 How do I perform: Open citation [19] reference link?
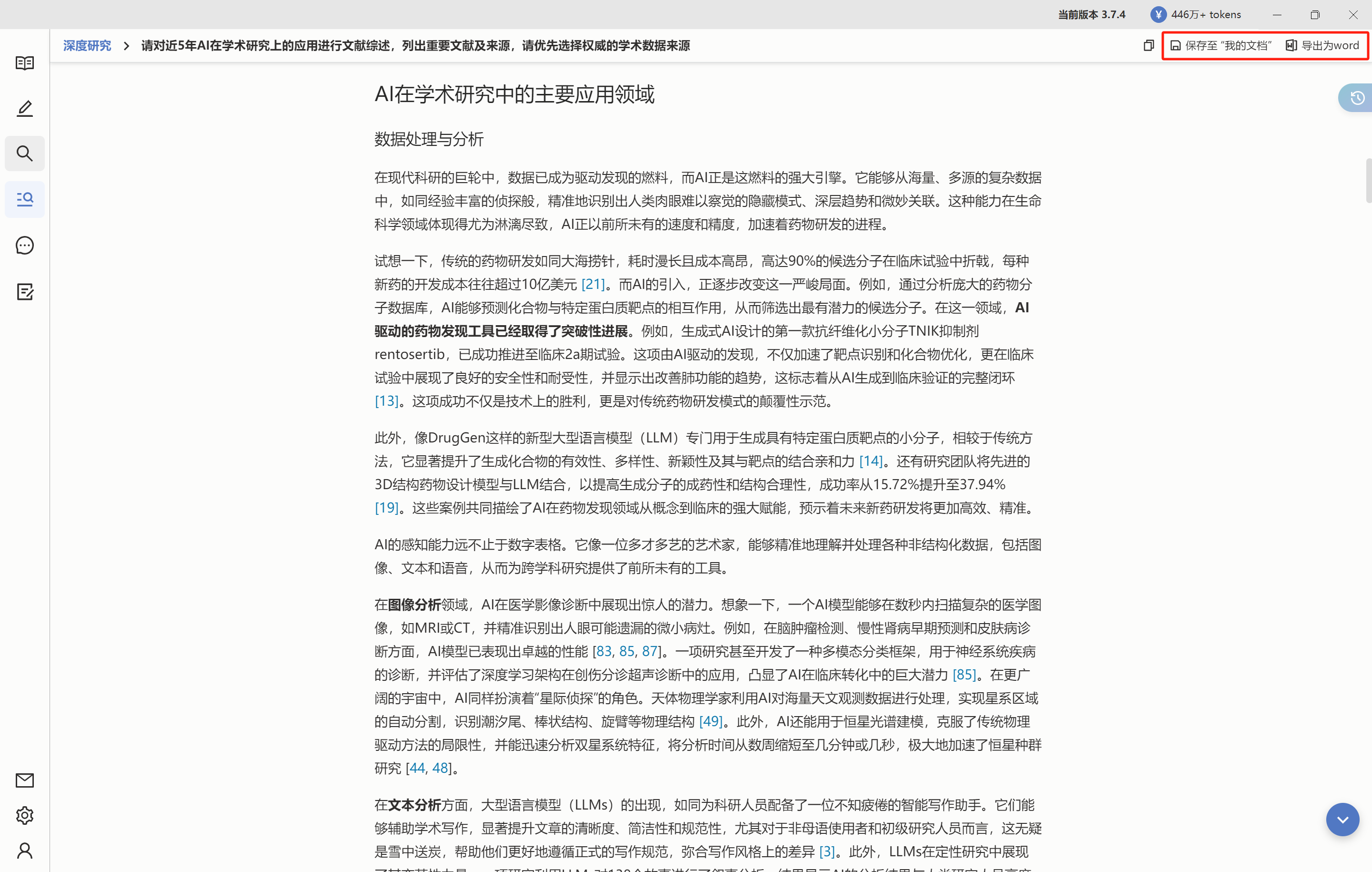click(386, 507)
